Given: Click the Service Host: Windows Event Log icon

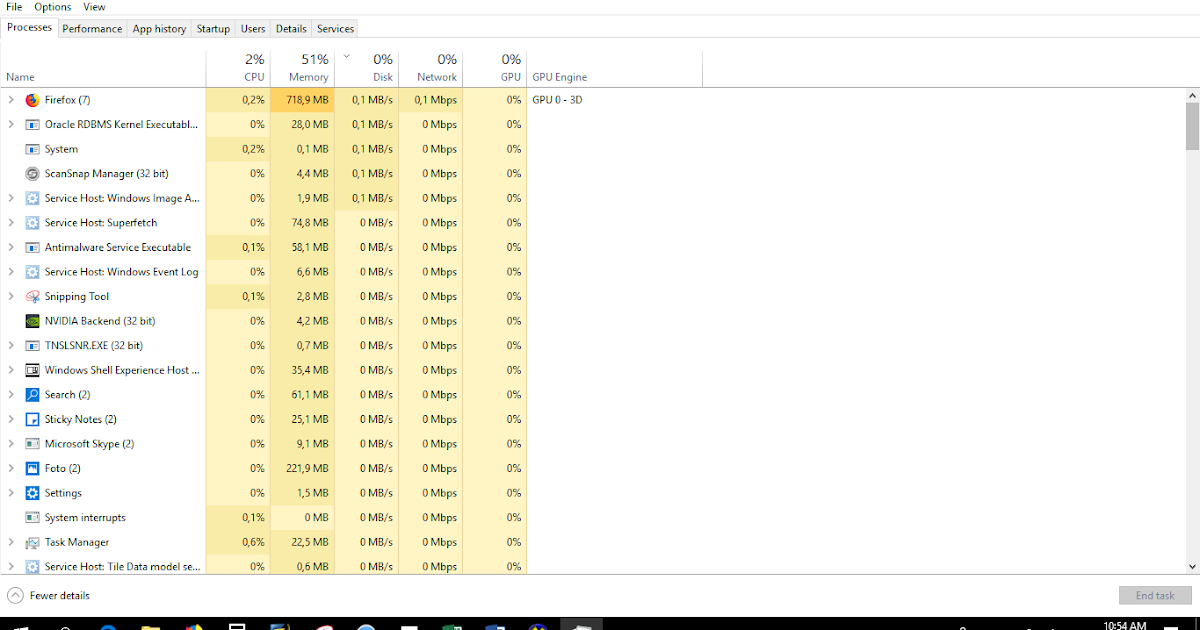Looking at the screenshot, I should tap(32, 272).
